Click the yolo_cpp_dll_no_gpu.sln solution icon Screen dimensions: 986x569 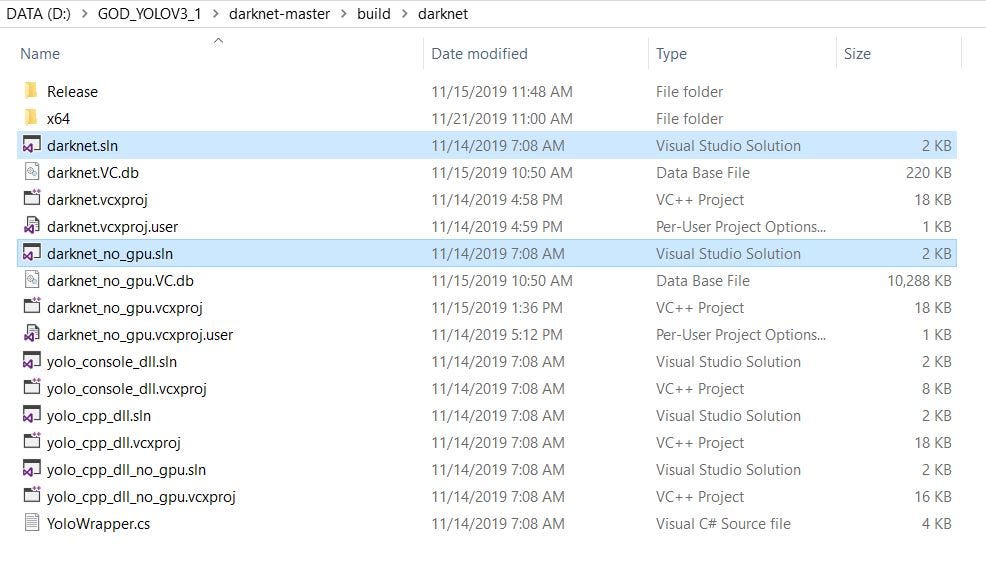pos(31,469)
